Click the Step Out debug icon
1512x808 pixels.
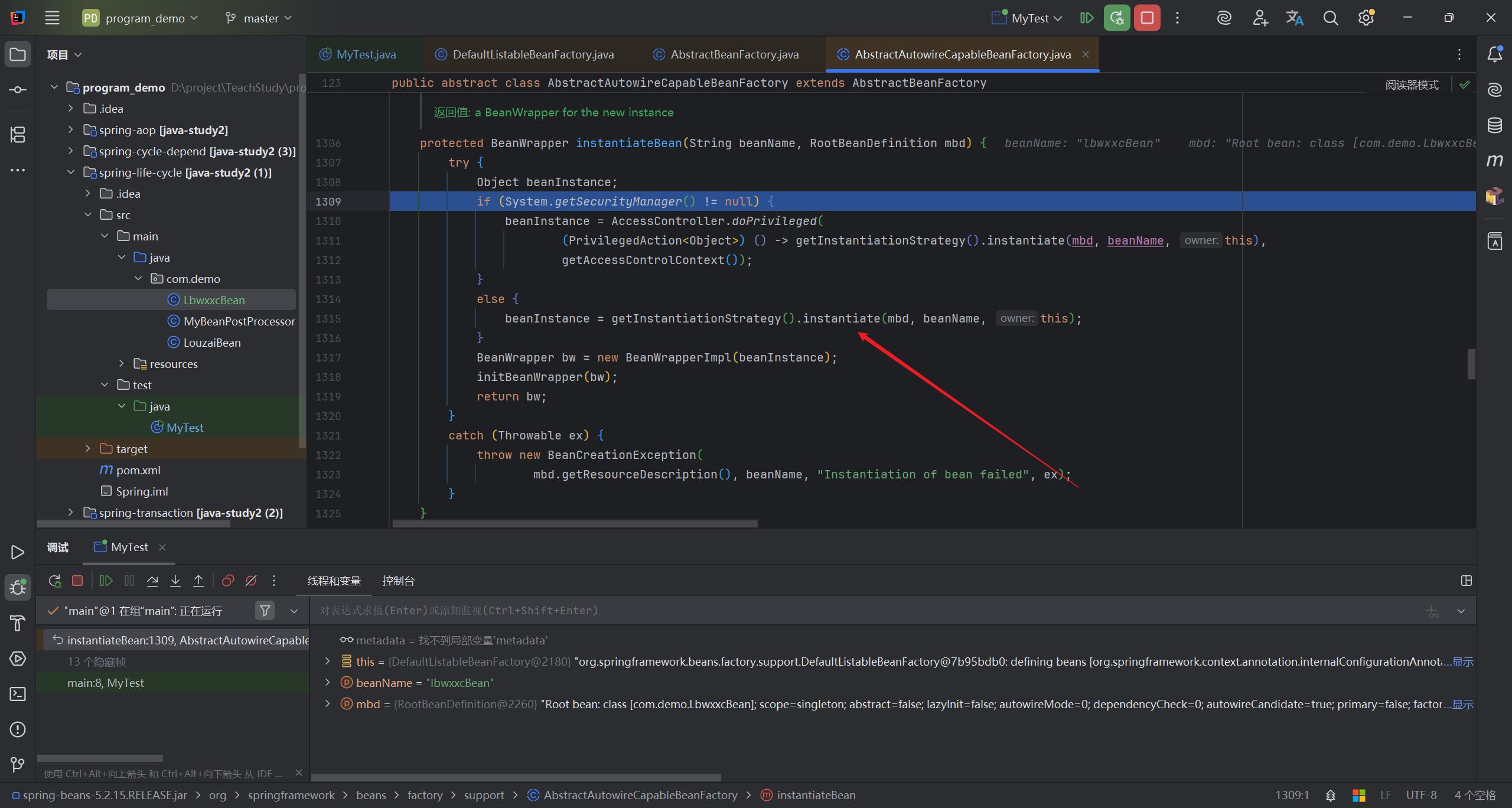198,581
